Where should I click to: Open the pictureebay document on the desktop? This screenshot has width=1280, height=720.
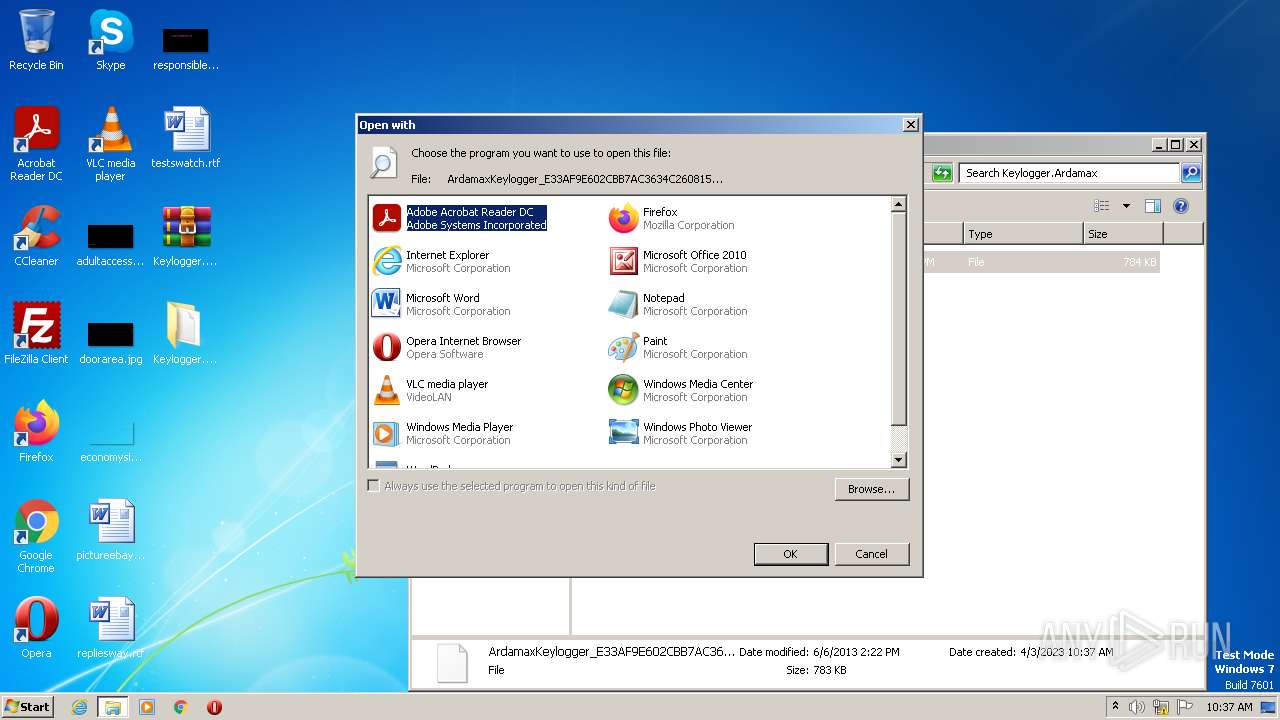110,529
